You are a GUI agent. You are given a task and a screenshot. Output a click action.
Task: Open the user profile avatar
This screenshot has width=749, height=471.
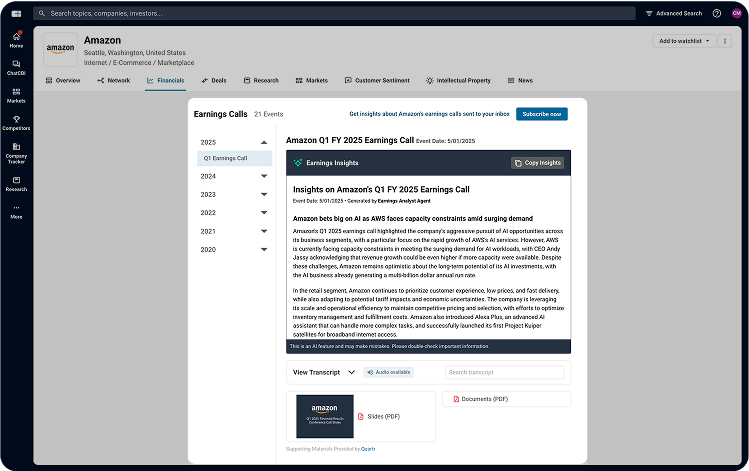coord(737,13)
